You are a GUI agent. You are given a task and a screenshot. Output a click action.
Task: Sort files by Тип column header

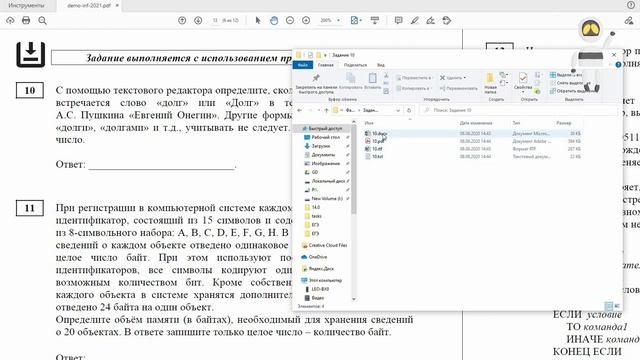[x=516, y=123]
